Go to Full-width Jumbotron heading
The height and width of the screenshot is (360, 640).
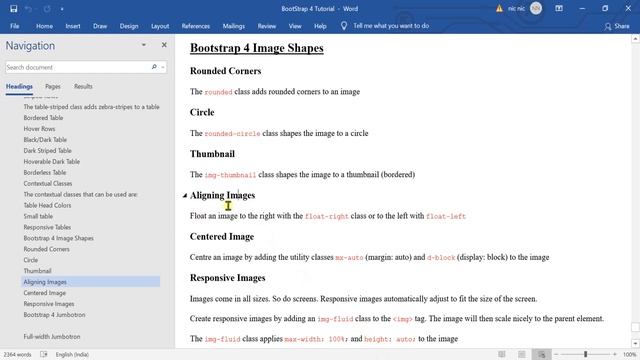coord(52,337)
